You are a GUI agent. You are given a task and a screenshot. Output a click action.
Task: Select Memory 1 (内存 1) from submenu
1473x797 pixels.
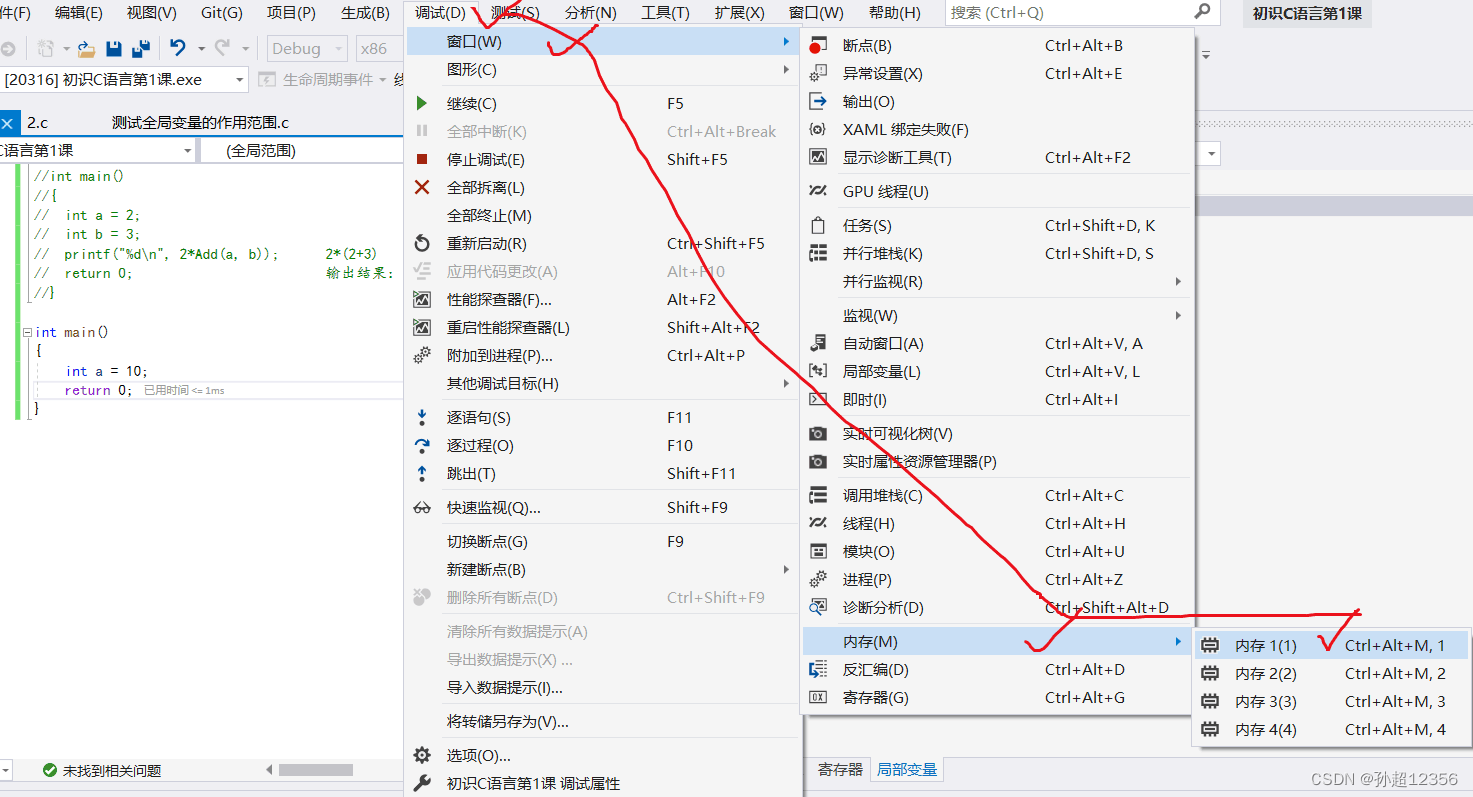(x=1333, y=645)
